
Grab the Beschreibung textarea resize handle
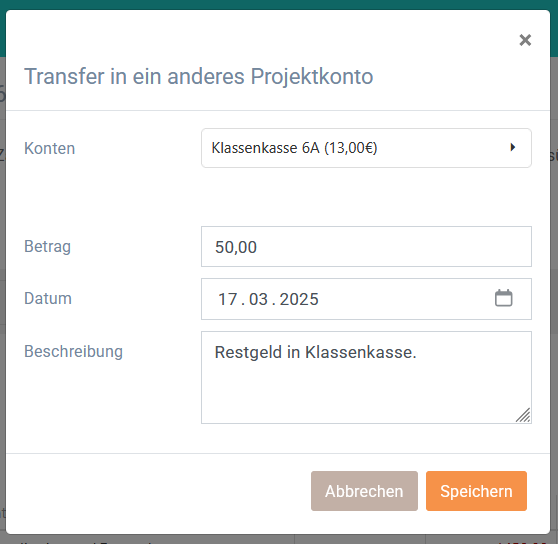pyautogui.click(x=523, y=415)
